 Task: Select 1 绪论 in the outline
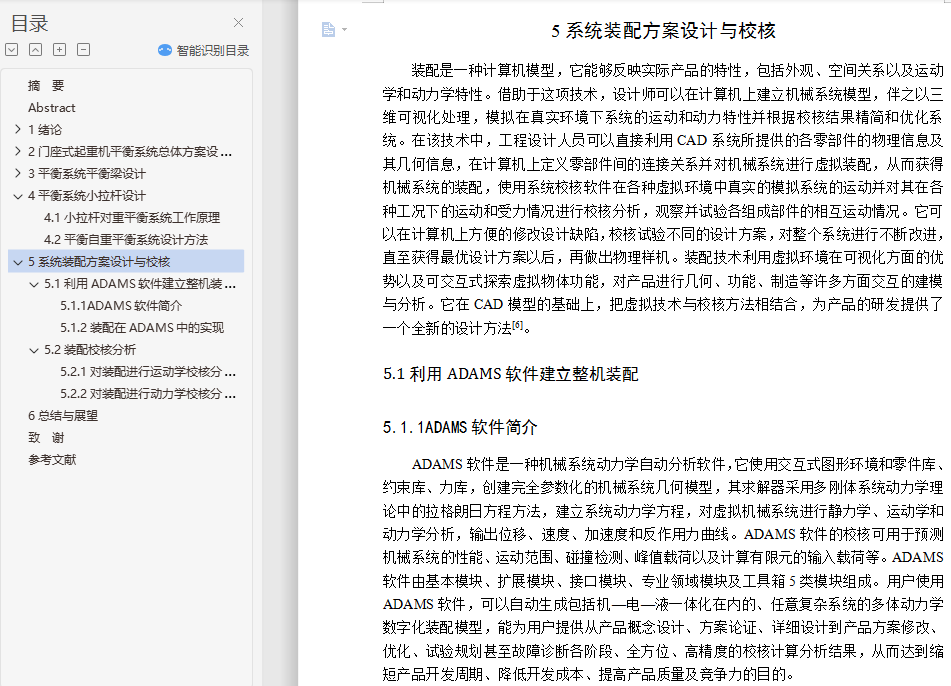tap(45, 129)
